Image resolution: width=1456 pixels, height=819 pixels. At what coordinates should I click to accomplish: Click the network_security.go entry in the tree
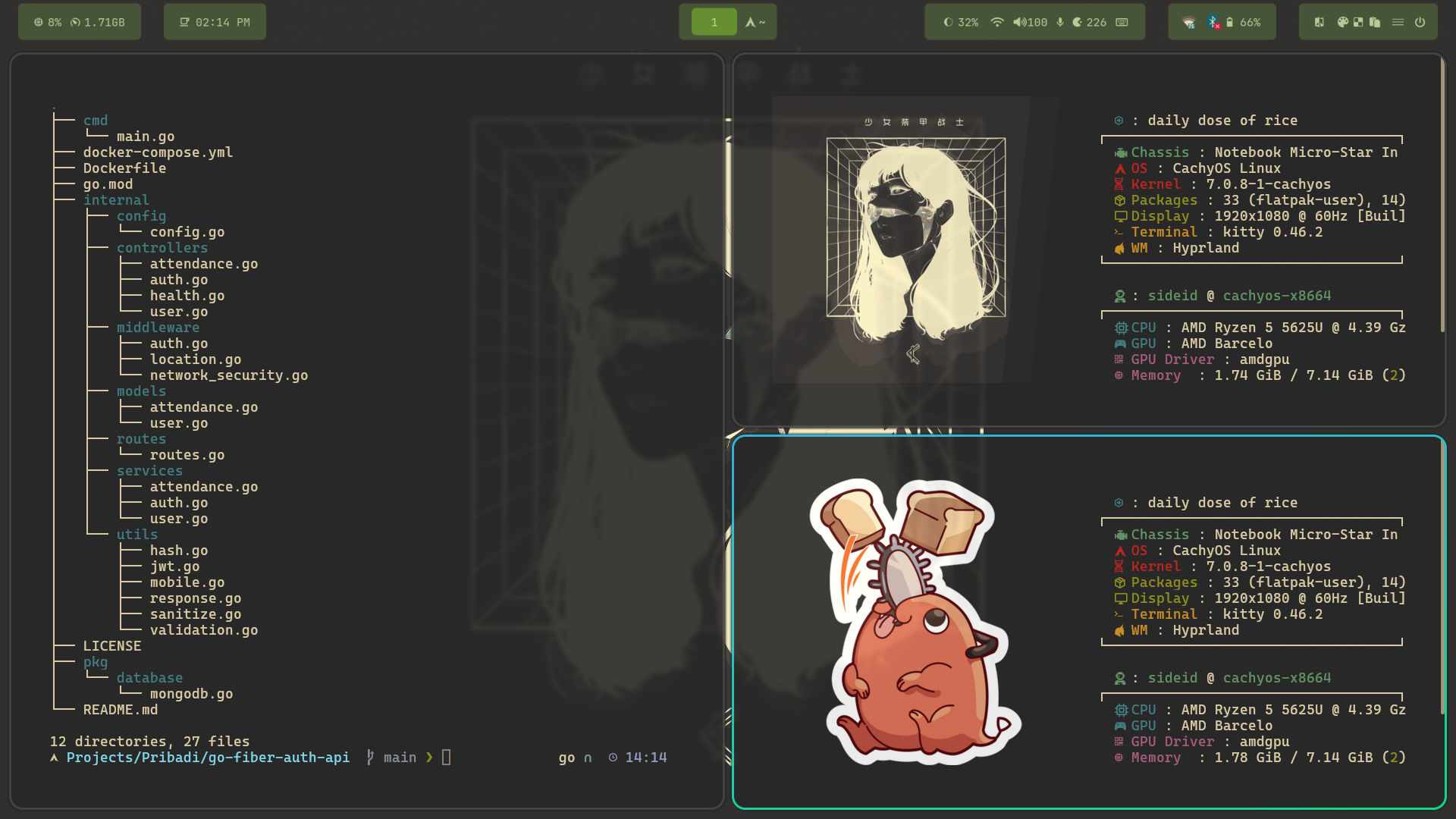[x=228, y=375]
